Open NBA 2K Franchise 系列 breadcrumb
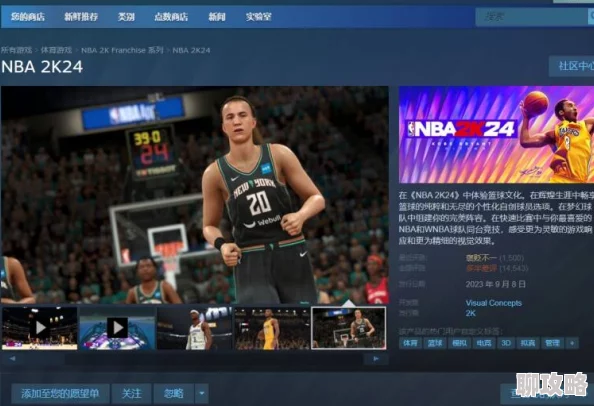594x406 pixels. (x=122, y=50)
